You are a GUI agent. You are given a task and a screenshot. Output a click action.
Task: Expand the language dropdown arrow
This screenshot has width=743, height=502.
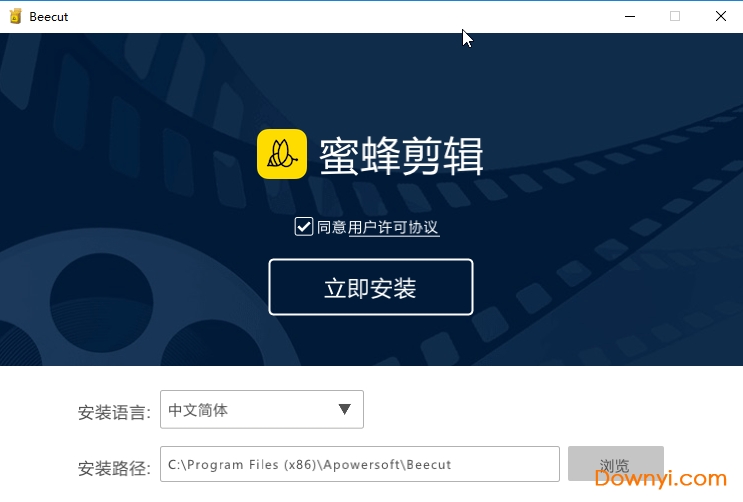(x=344, y=409)
